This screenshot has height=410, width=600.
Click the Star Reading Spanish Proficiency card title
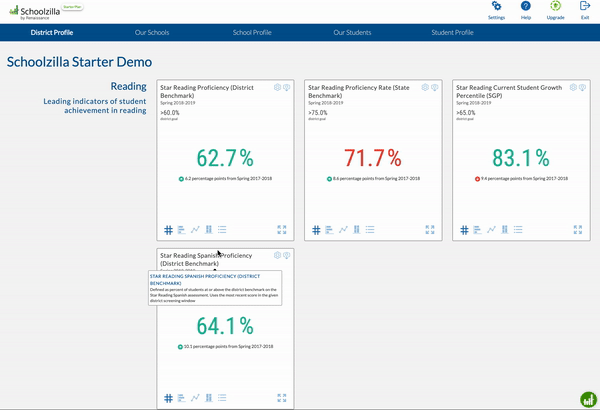point(206,259)
